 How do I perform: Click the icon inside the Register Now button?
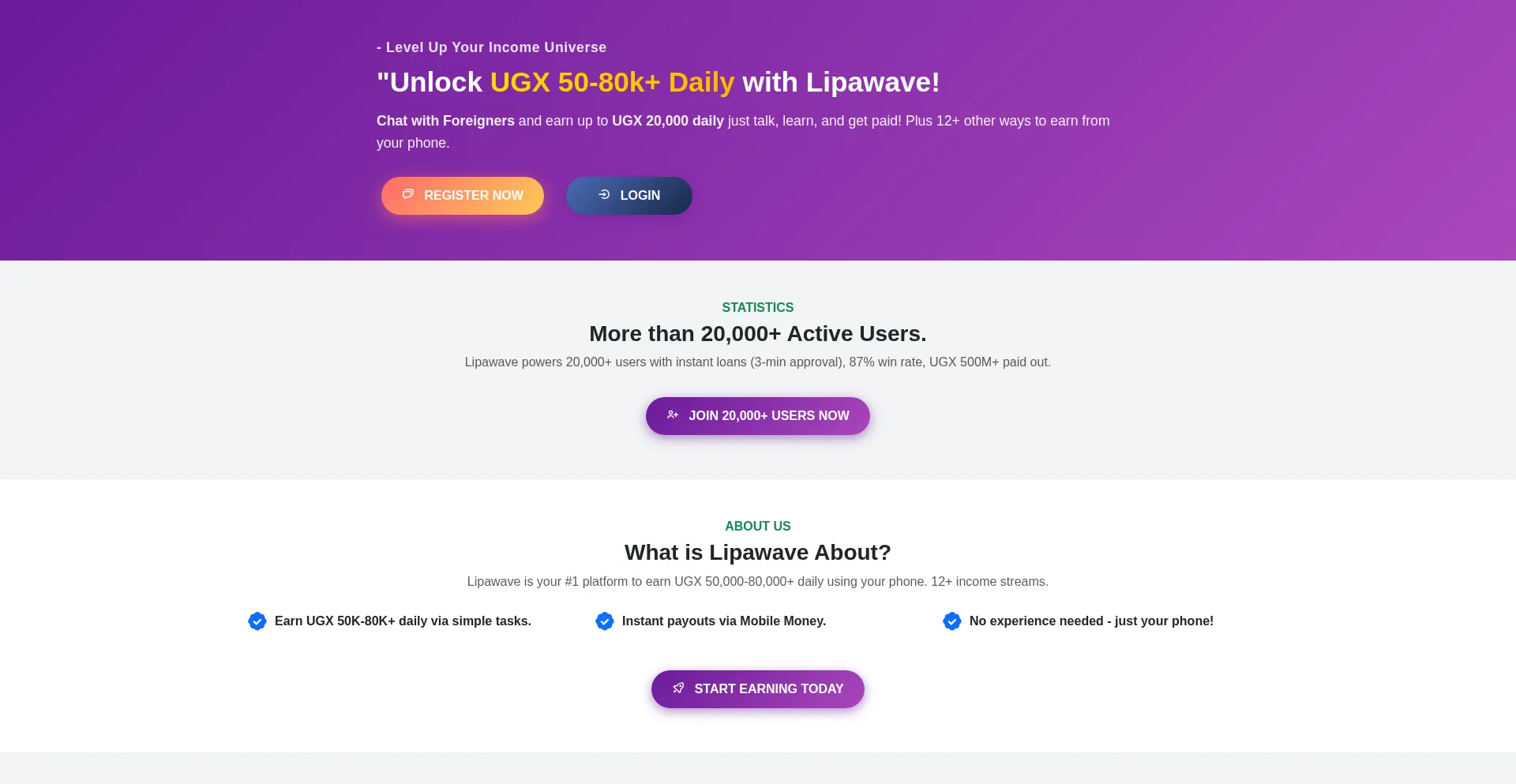407,194
